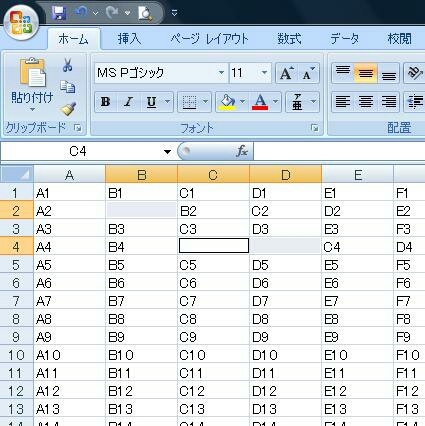This screenshot has width=425, height=426.
Task: Select column C header
Action: pos(213,175)
